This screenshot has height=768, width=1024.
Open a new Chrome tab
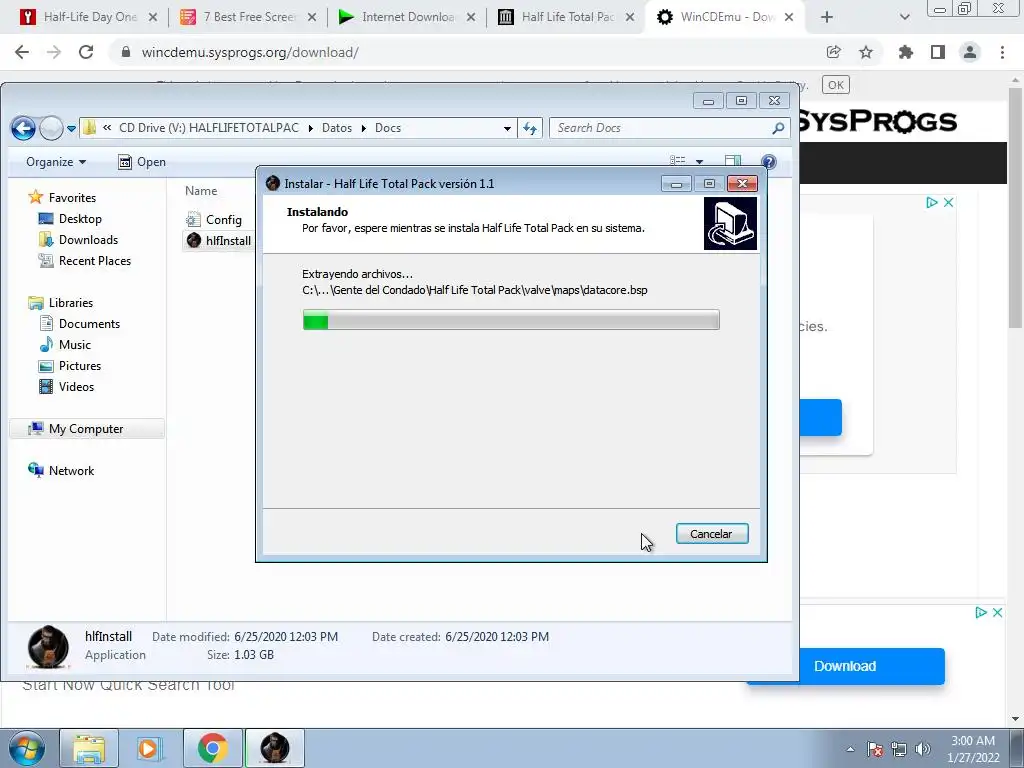(x=827, y=17)
